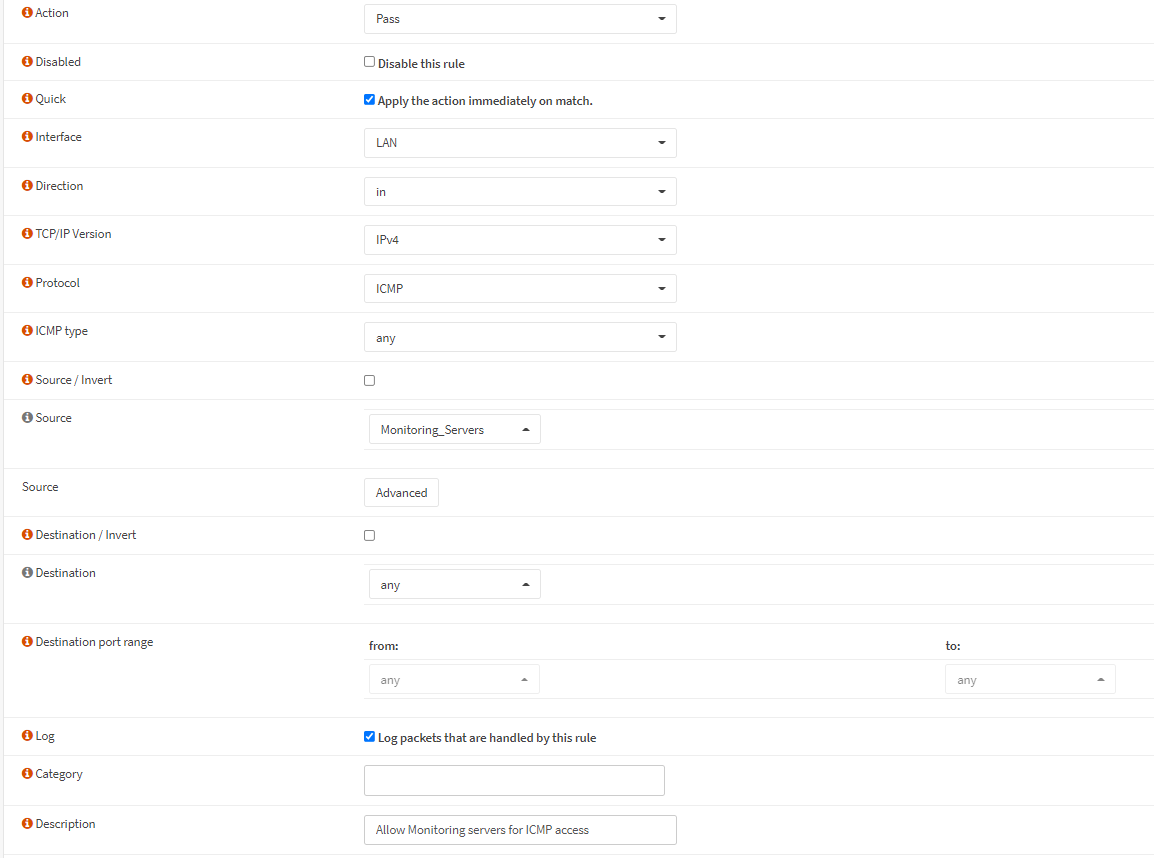This screenshot has height=858, width=1154.
Task: Tick the Source / Invert checkbox
Action: [x=369, y=380]
